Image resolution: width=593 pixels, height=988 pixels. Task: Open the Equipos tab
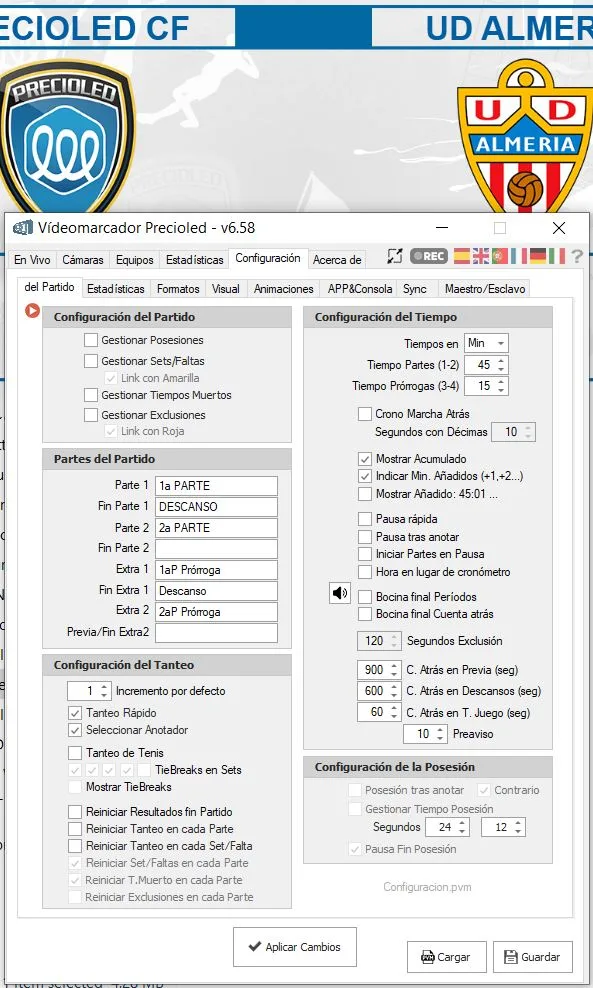coord(135,260)
